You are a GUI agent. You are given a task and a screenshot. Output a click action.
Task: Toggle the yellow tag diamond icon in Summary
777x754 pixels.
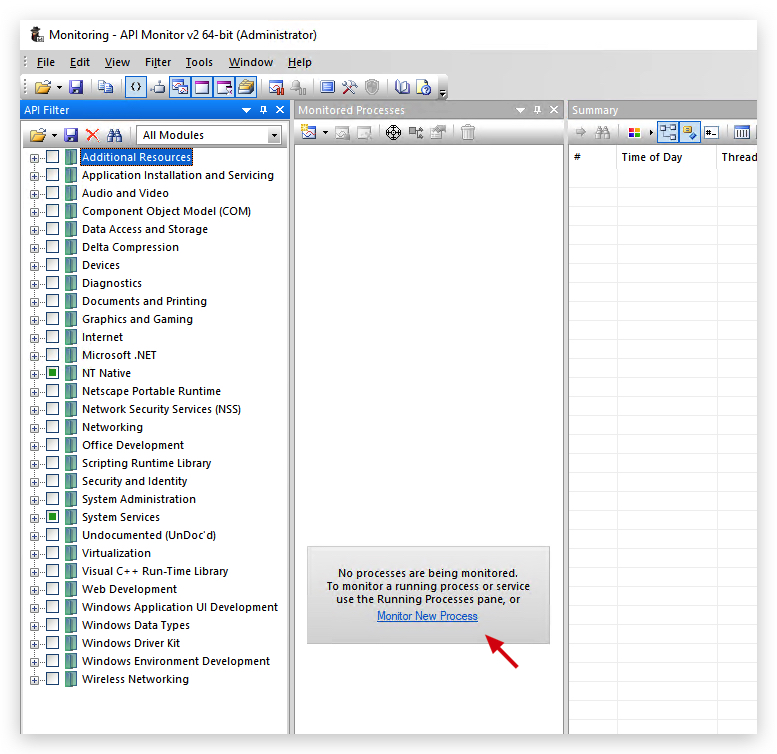tap(689, 132)
